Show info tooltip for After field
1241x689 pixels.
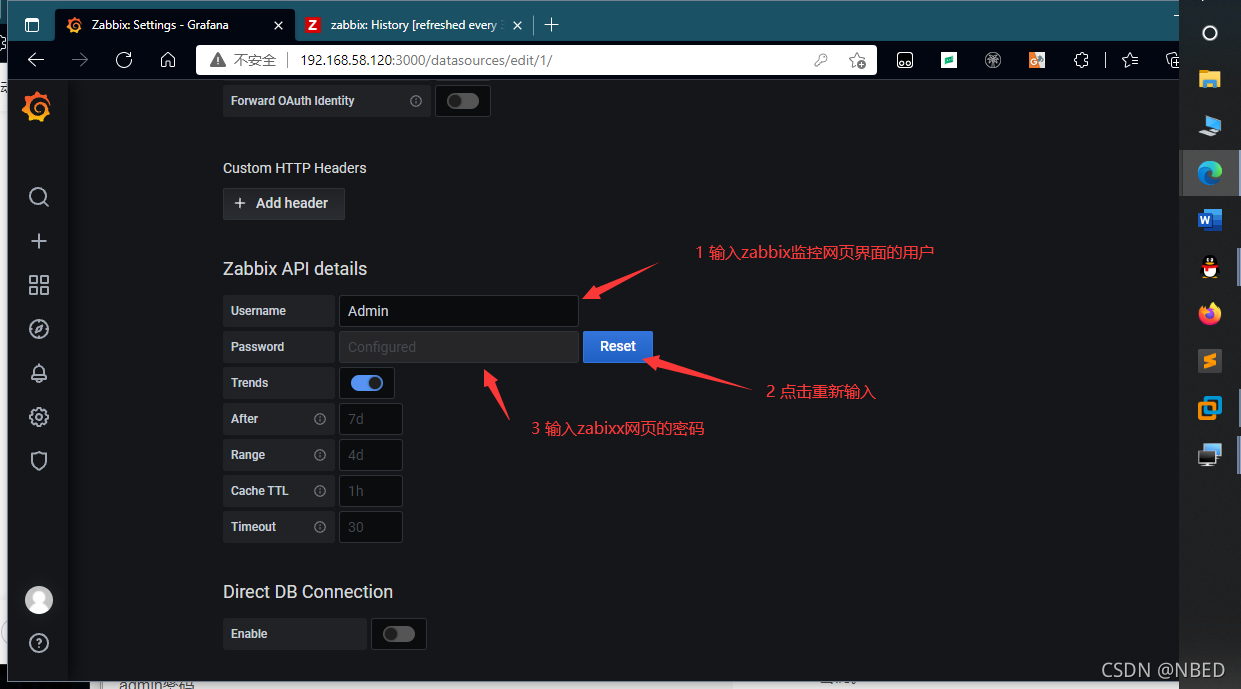[320, 419]
